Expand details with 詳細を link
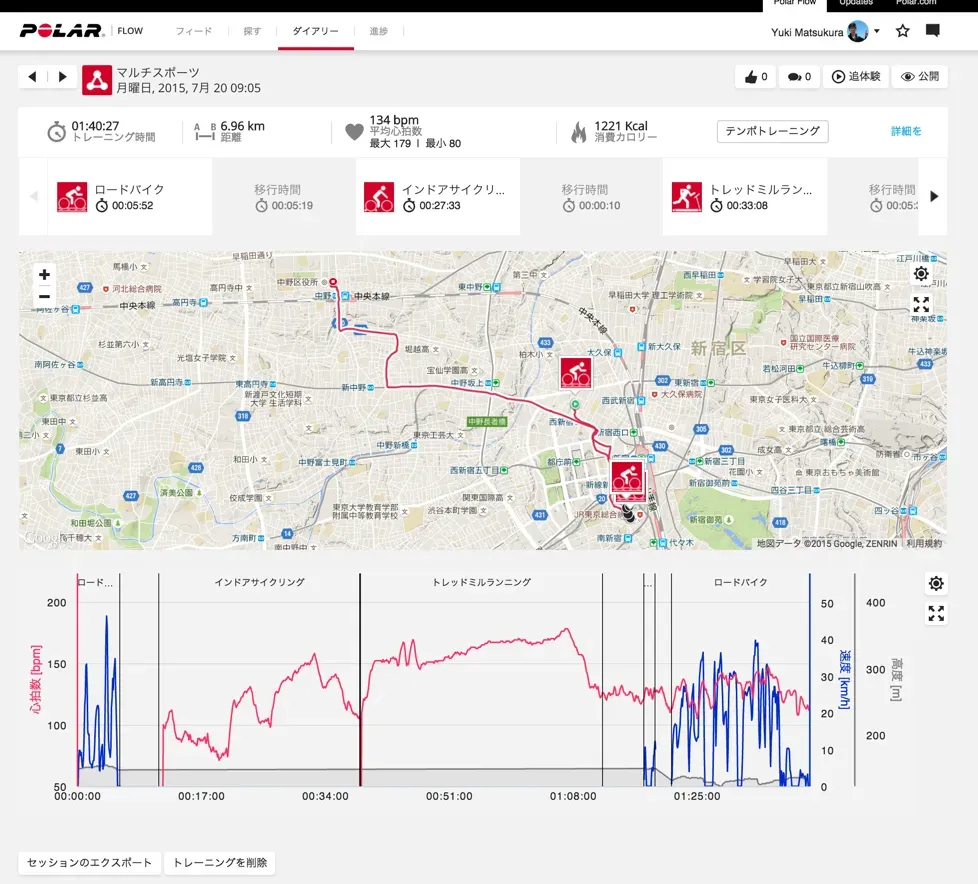The width and height of the screenshot is (978, 884). click(x=906, y=131)
